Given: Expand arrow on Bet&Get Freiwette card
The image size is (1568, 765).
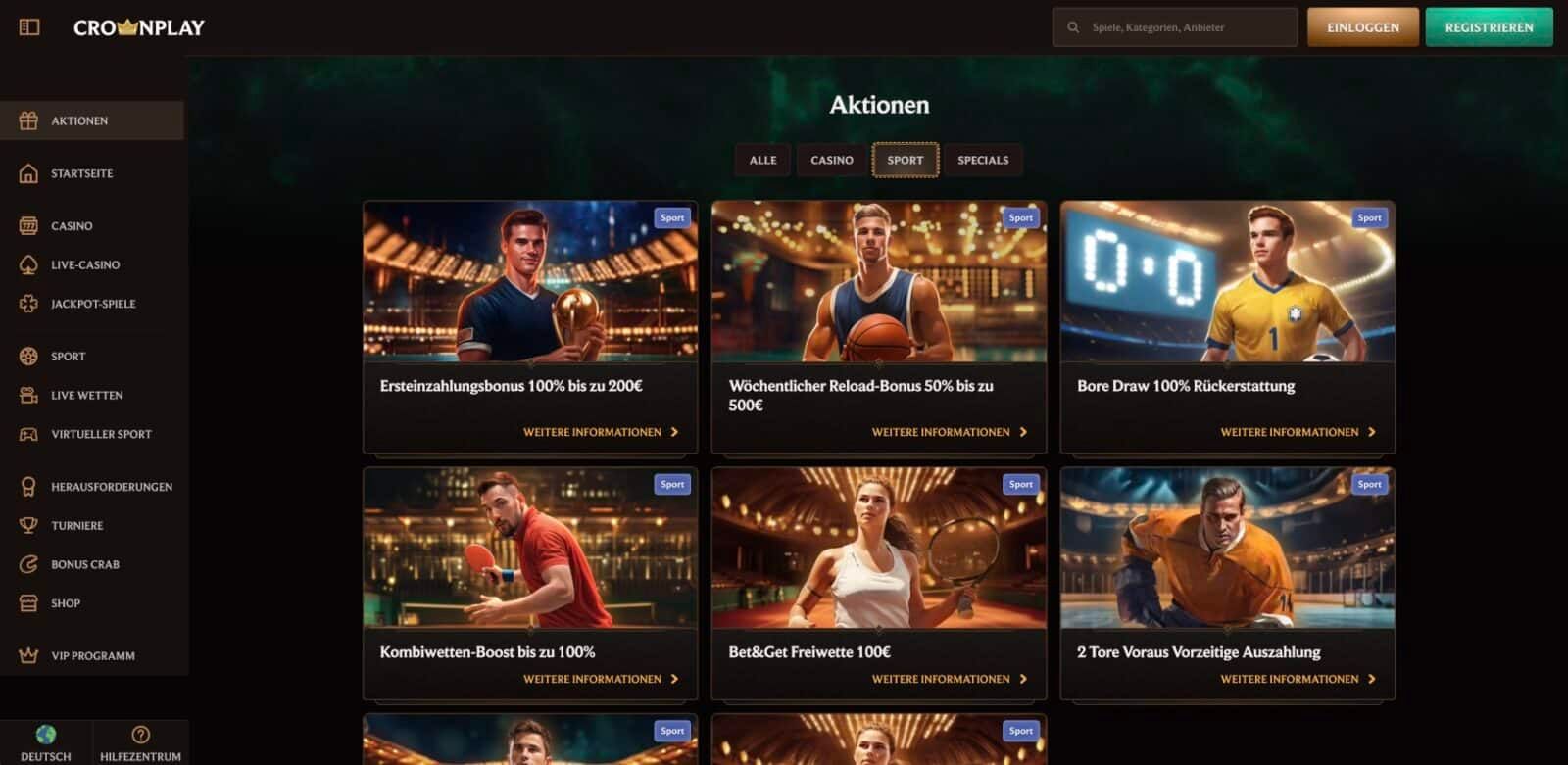Looking at the screenshot, I should [x=1023, y=679].
